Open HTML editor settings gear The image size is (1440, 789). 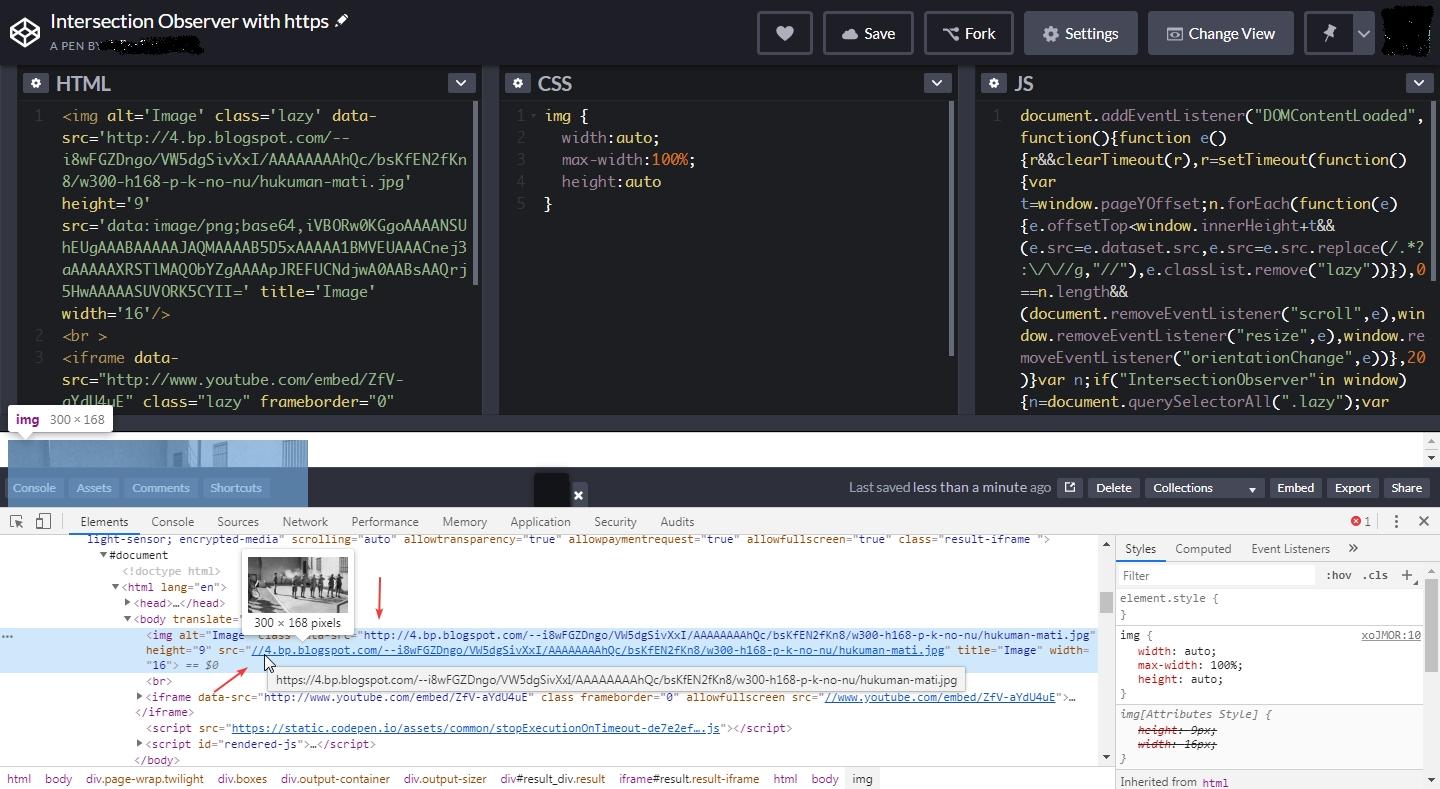[36, 83]
